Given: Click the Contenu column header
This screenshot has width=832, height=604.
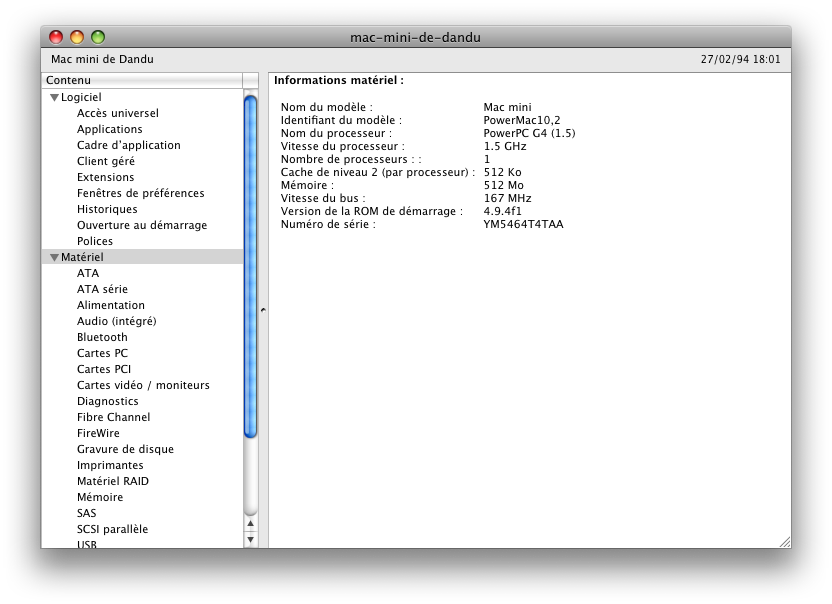Looking at the screenshot, I should 142,80.
